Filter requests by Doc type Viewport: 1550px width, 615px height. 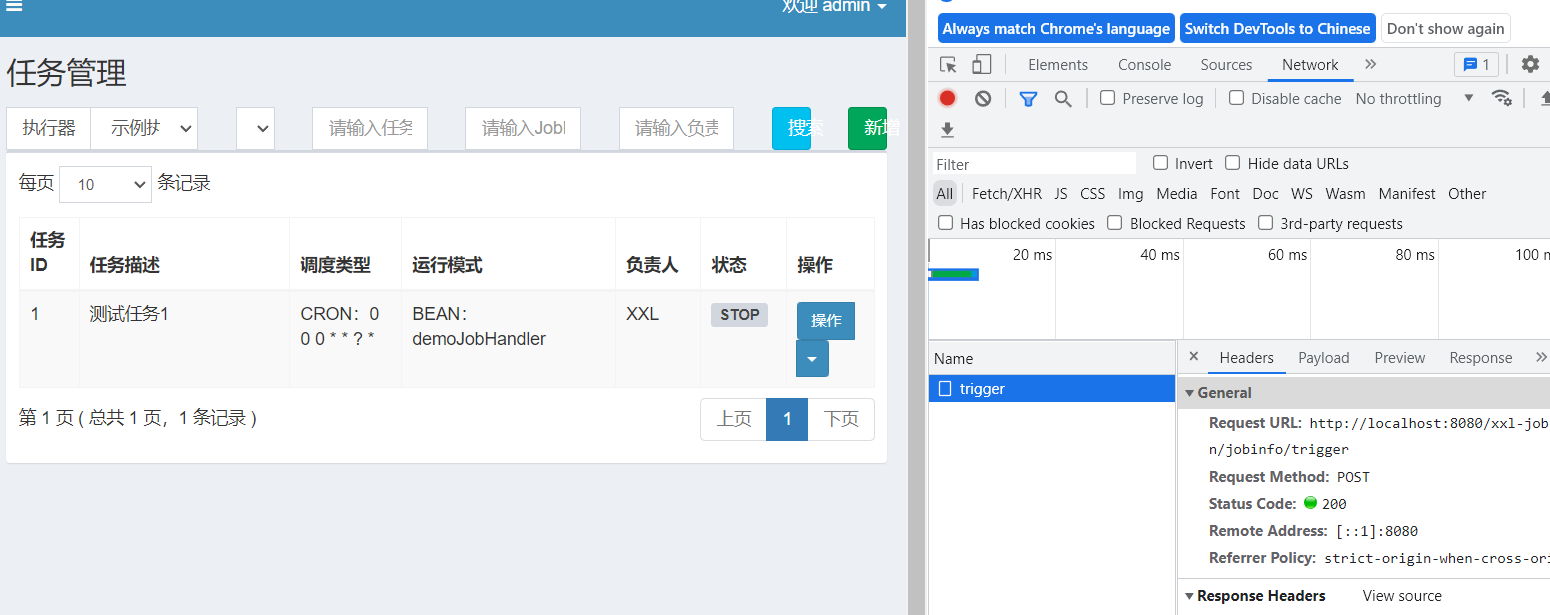tap(1265, 193)
